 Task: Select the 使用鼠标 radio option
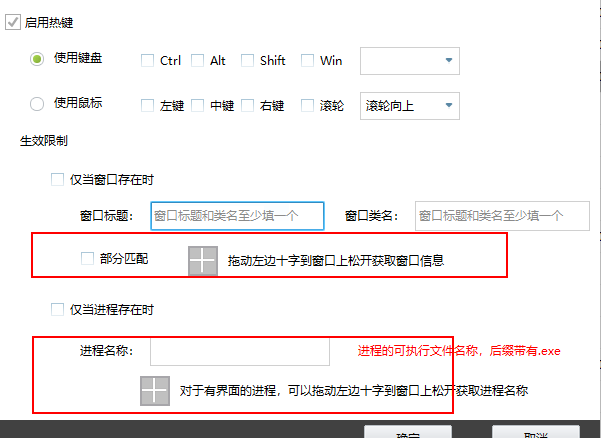coord(37,104)
